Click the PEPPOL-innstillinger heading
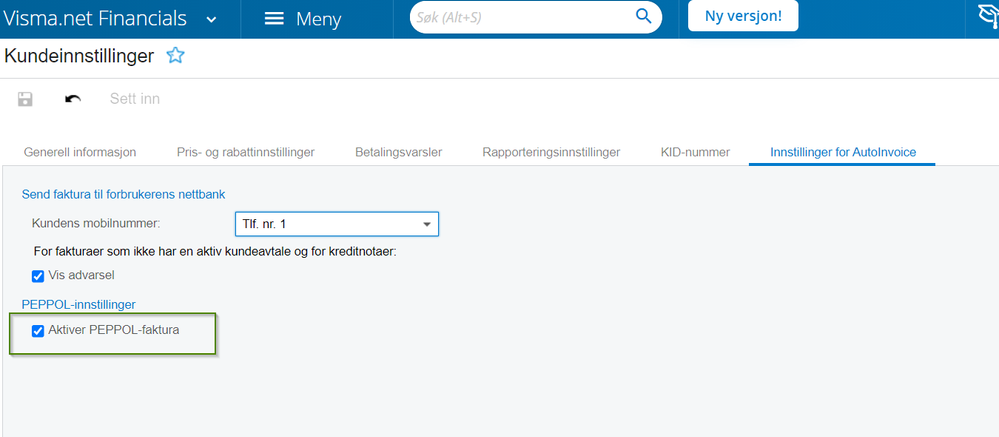 coord(78,304)
